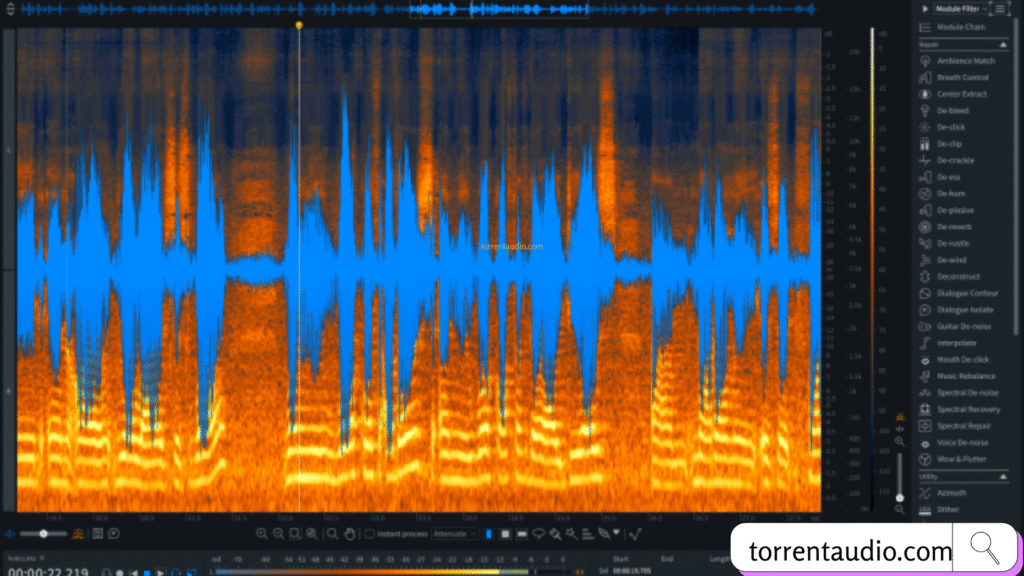Open the Attenuate mode dropdown

[x=452, y=534]
